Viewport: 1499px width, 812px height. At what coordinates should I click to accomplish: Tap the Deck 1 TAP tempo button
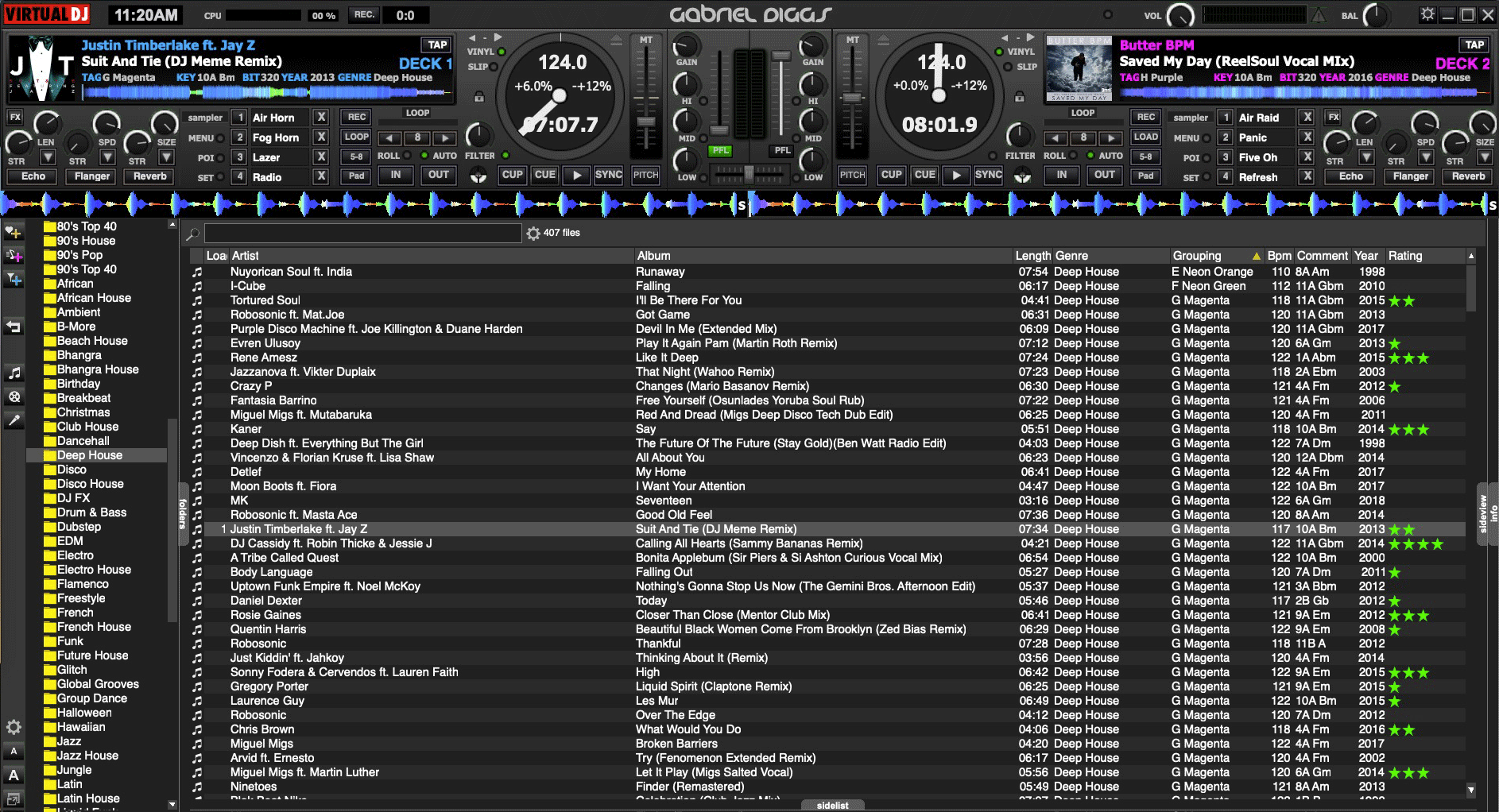click(437, 45)
